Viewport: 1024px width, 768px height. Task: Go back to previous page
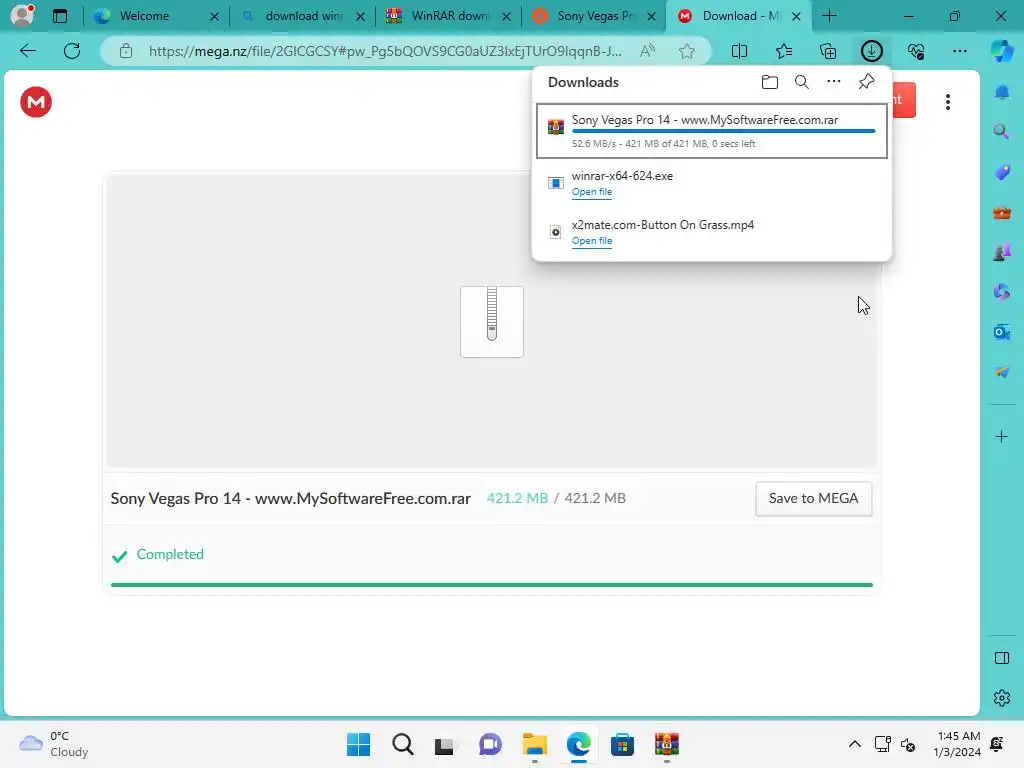coord(27,51)
